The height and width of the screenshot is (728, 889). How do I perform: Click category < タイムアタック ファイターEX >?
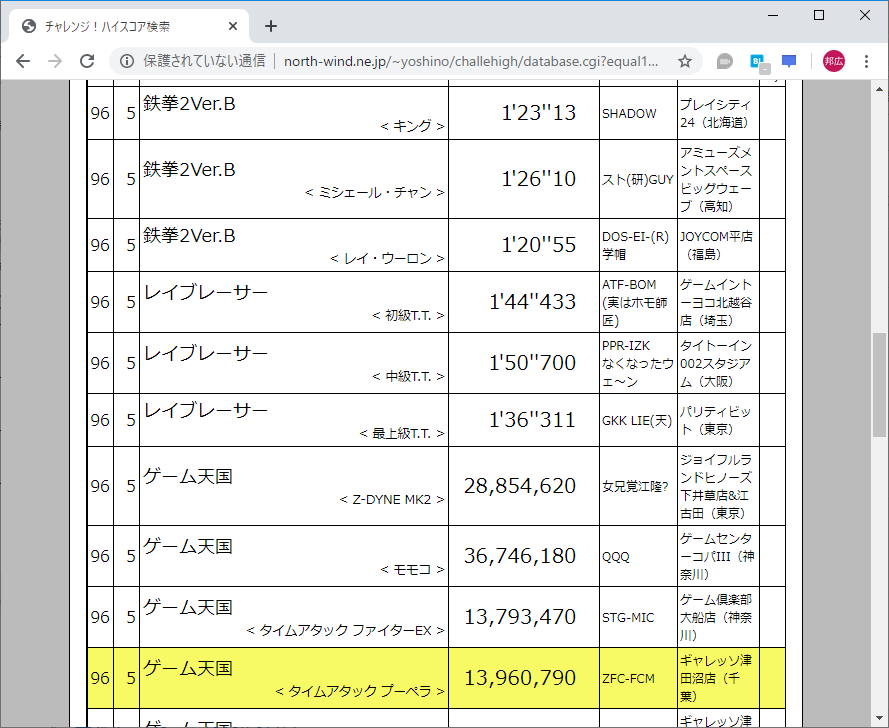(x=345, y=630)
